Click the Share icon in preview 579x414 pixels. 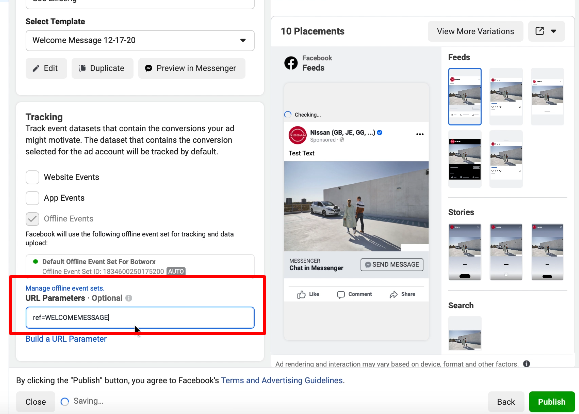[394, 294]
